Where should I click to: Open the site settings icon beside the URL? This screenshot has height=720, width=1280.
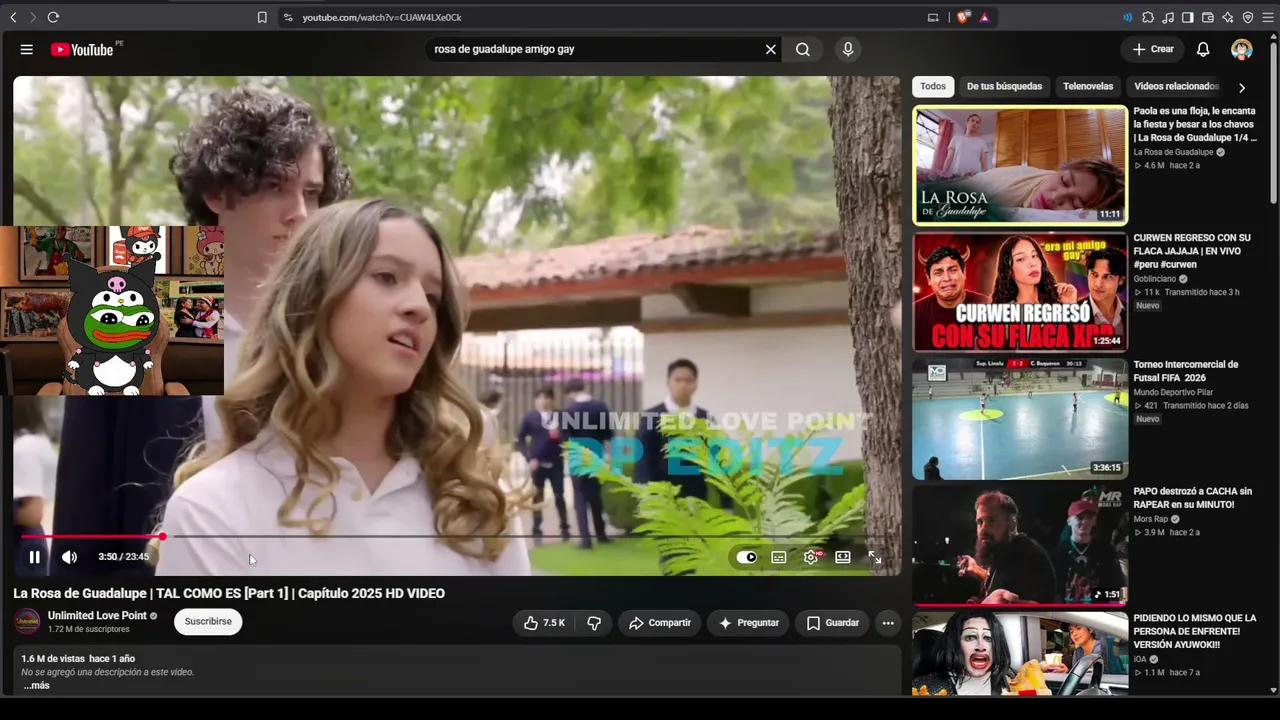click(x=287, y=17)
